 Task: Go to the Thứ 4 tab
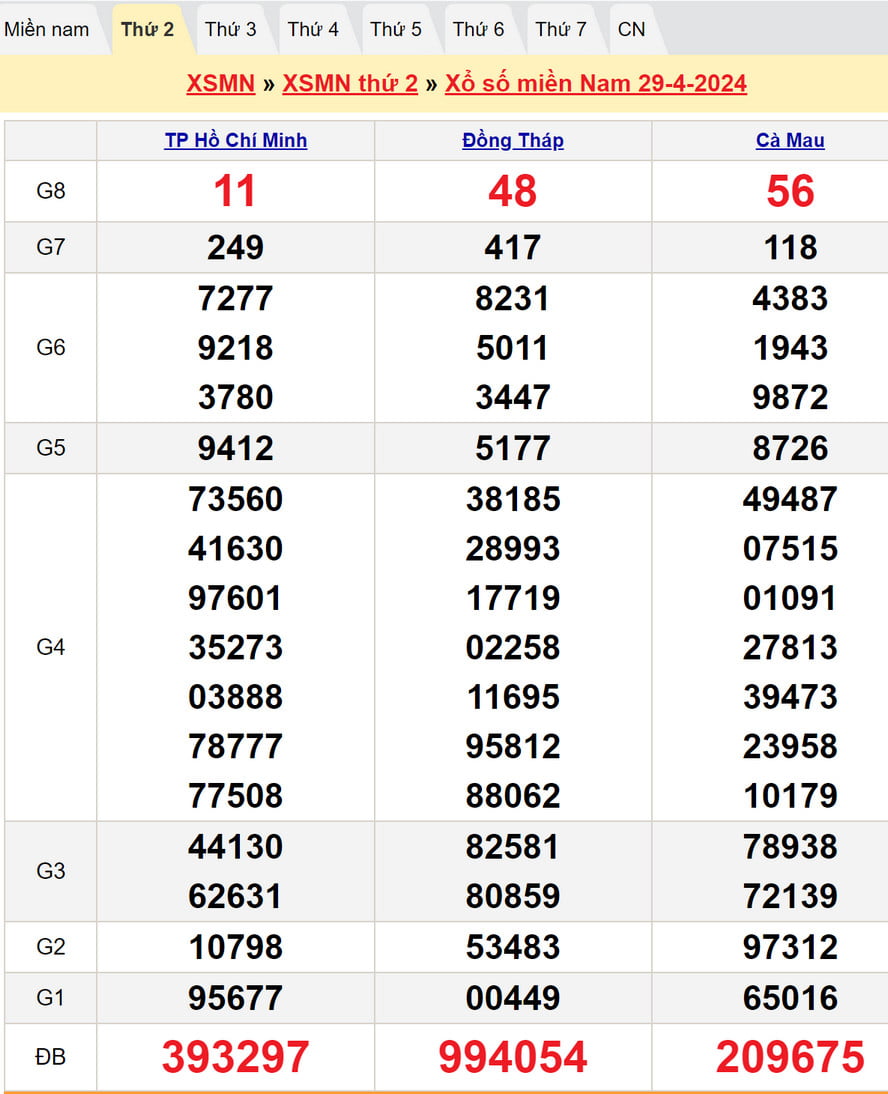click(313, 29)
